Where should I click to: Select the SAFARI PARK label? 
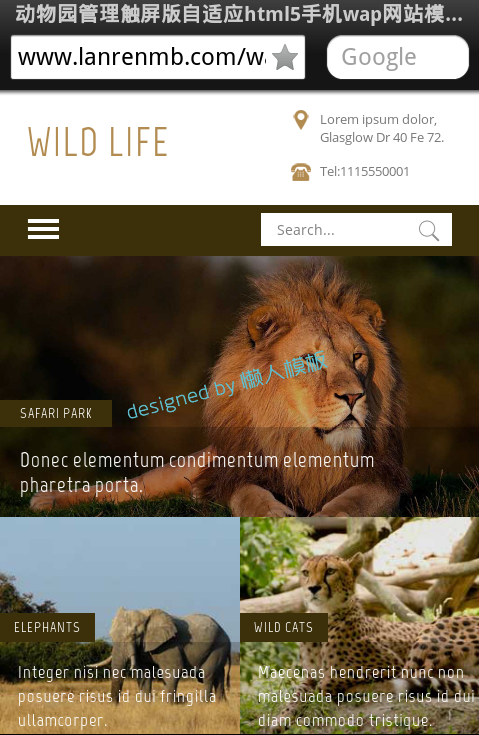(56, 413)
